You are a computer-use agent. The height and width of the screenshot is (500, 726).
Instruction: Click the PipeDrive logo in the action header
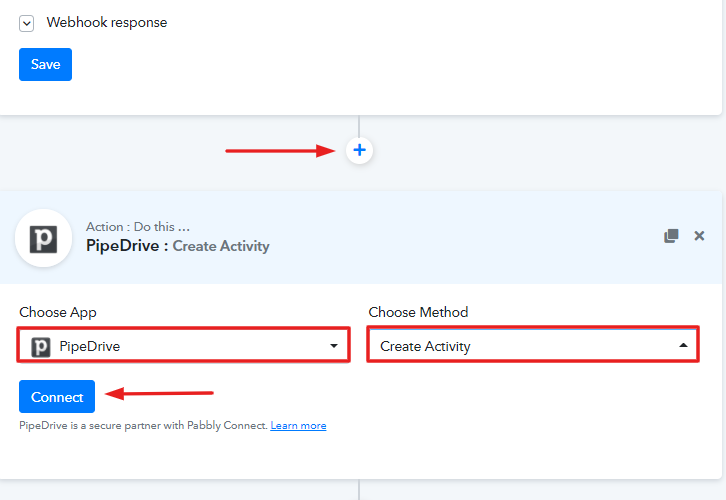[44, 238]
